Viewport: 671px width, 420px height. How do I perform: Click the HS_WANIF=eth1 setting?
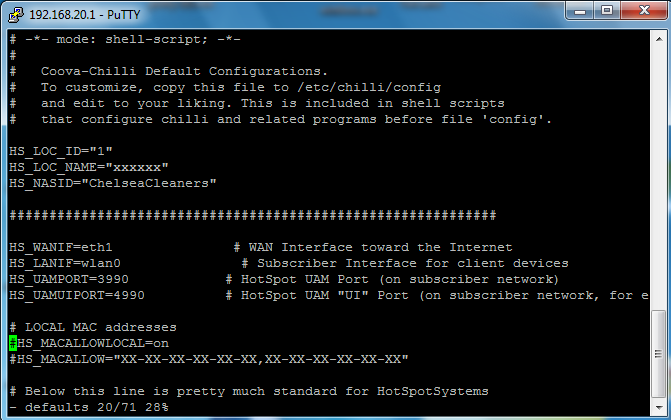tap(60, 247)
